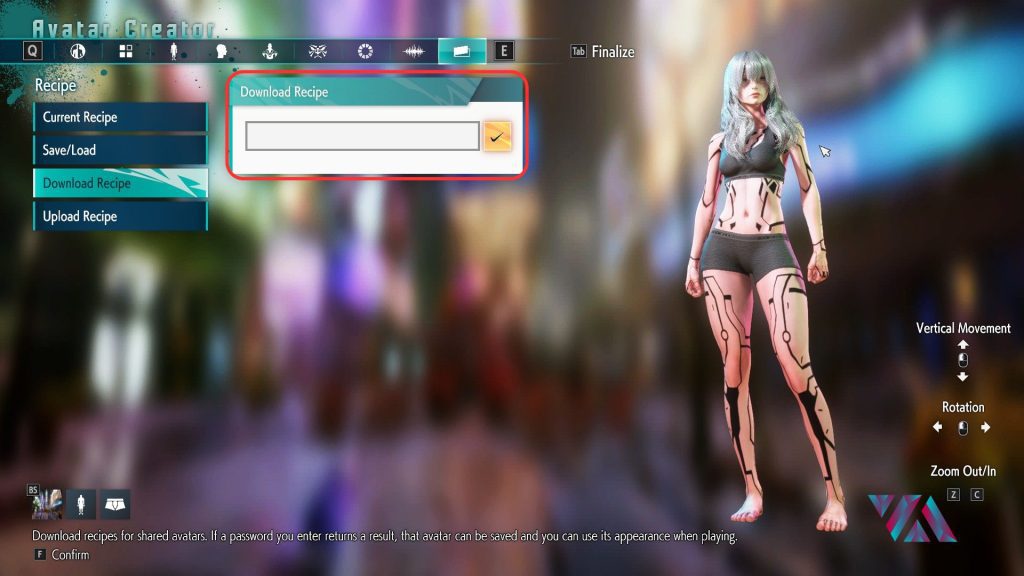Click the white body silhouette thumbnail
This screenshot has width=1024, height=576.
(x=81, y=504)
